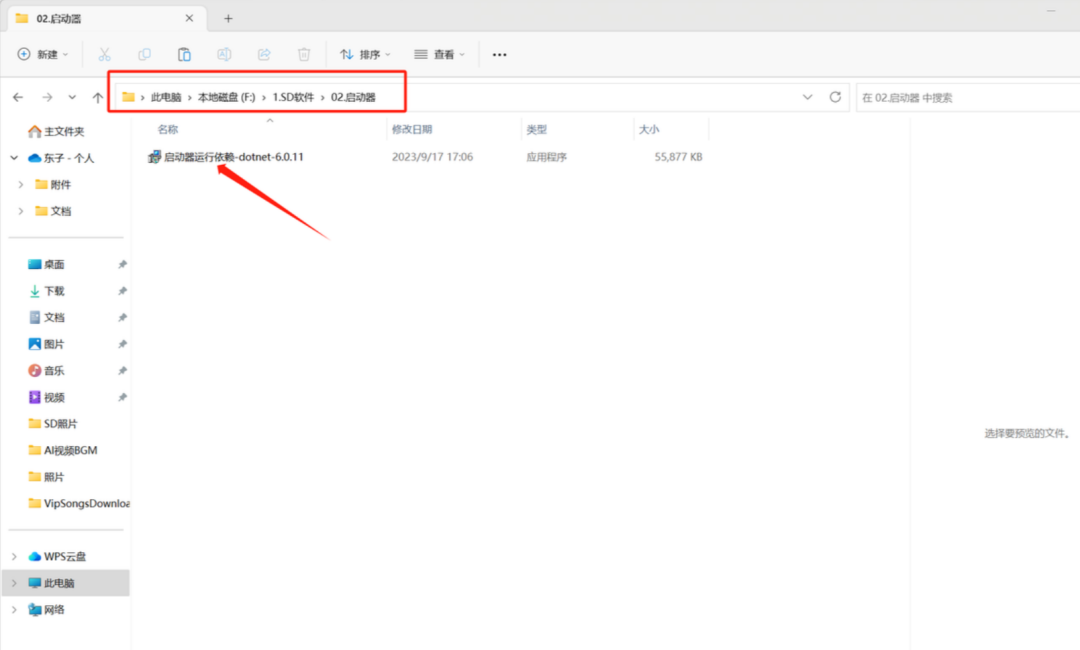This screenshot has width=1080, height=650.
Task: Go forward with the right arrow
Action: click(47, 98)
